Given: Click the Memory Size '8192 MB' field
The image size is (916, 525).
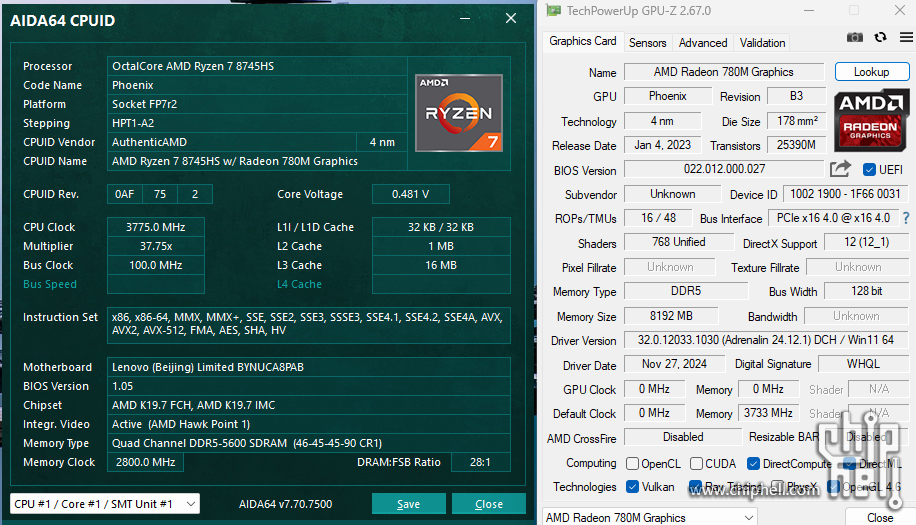Looking at the screenshot, I should pos(671,316).
